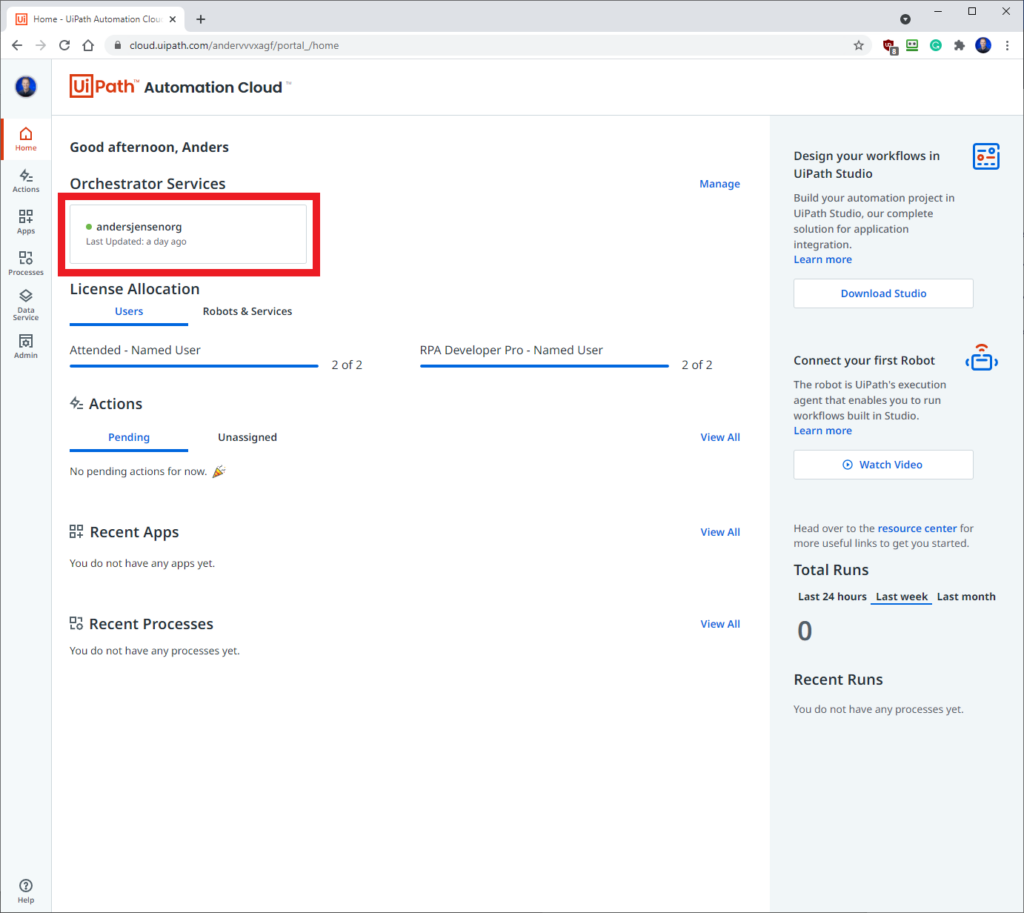Bookmark this page with star icon
Screen dimensions: 1024x913
(x=858, y=45)
